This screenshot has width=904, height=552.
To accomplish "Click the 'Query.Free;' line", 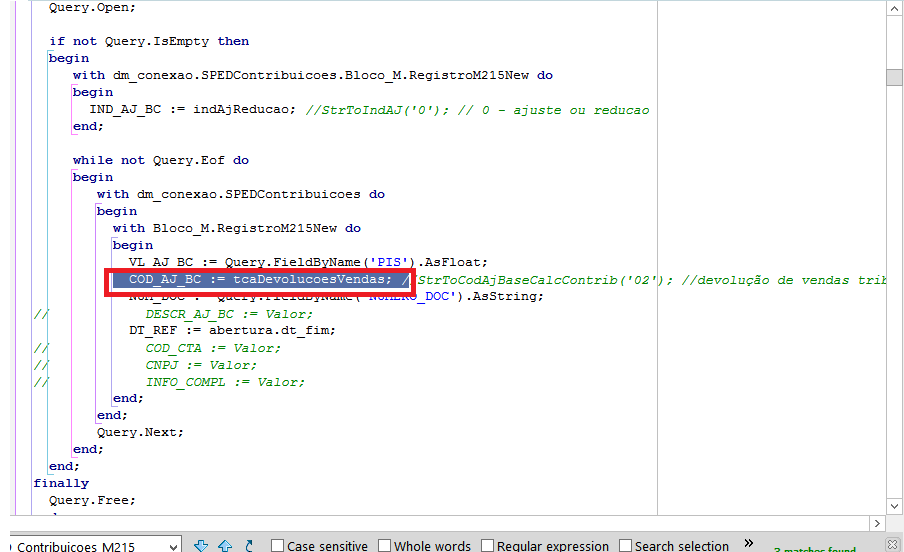I will click(x=92, y=500).
